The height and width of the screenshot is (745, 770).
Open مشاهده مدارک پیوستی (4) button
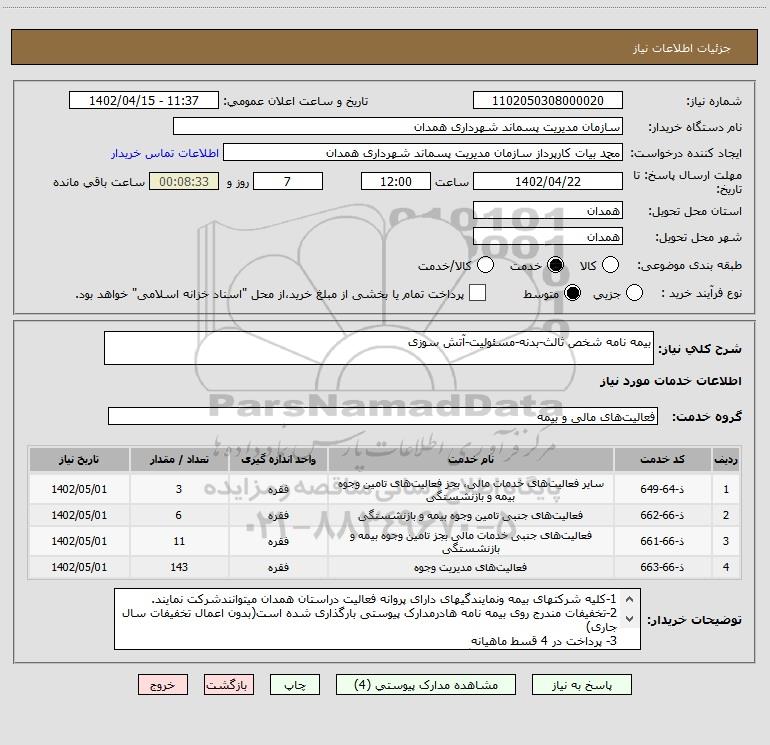coord(426,685)
